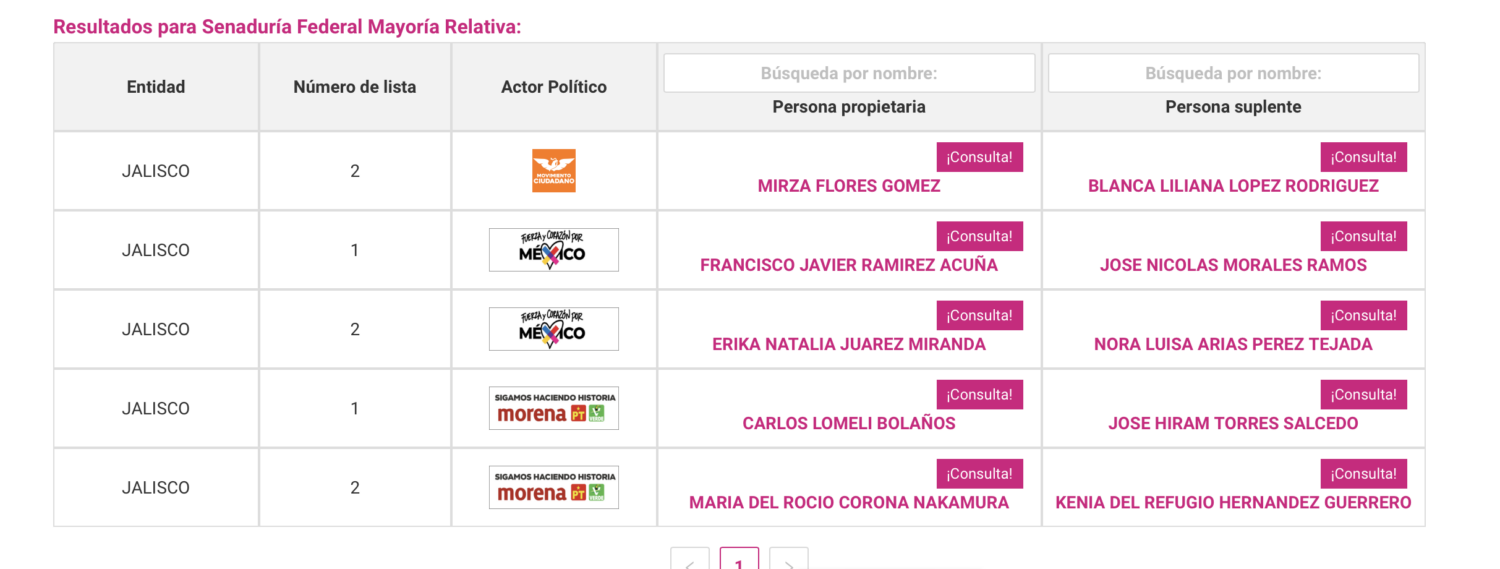Open ¡Consulta! for Kenia del Refugio Hernandez
This screenshot has height=569, width=1500.
(1363, 473)
